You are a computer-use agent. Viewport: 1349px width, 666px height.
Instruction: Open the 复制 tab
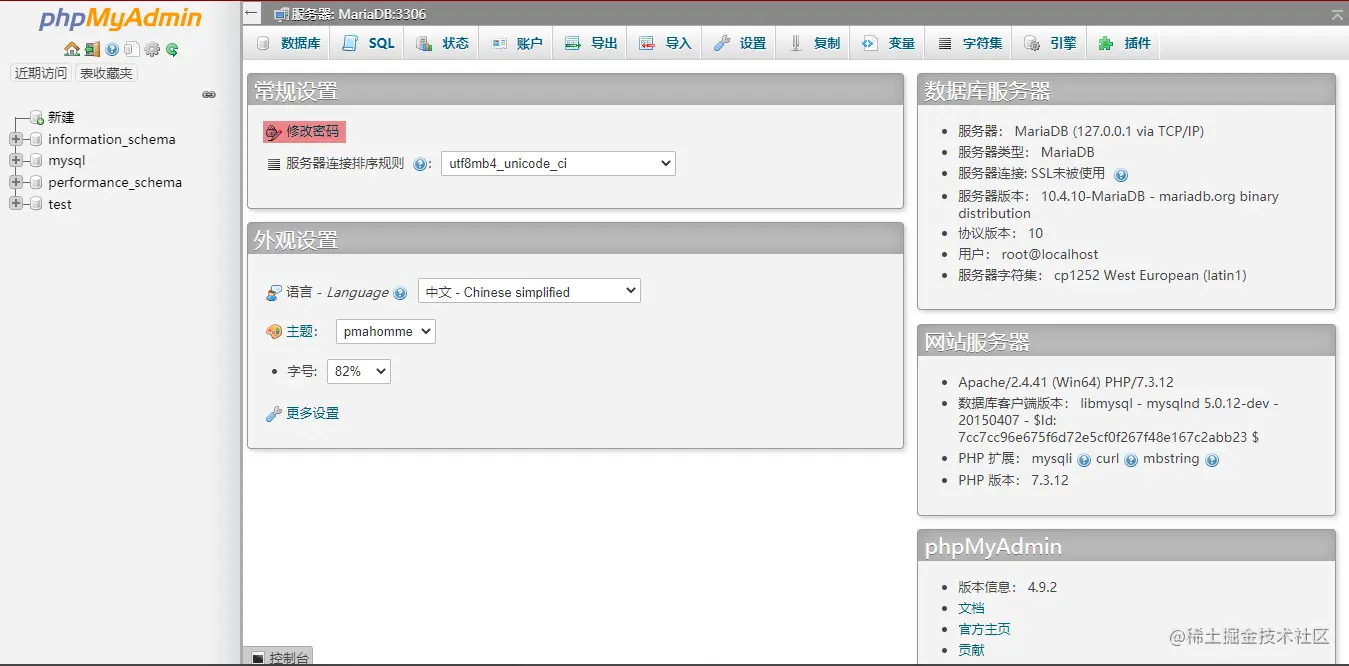(814, 43)
